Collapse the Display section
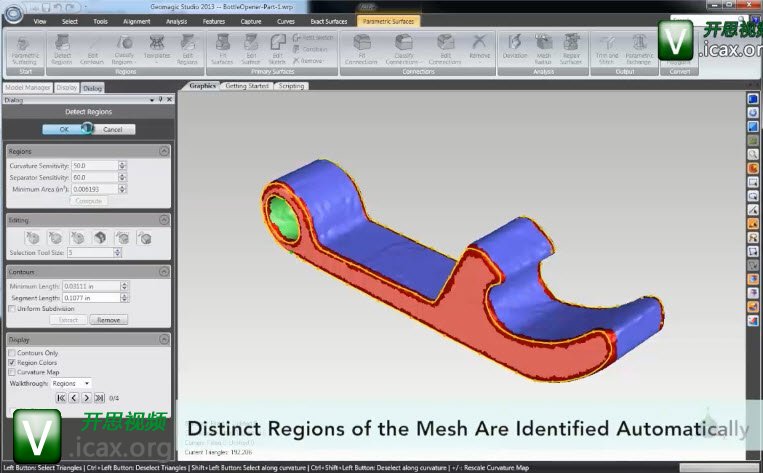Screen dimensions: 763x473 tap(164, 339)
